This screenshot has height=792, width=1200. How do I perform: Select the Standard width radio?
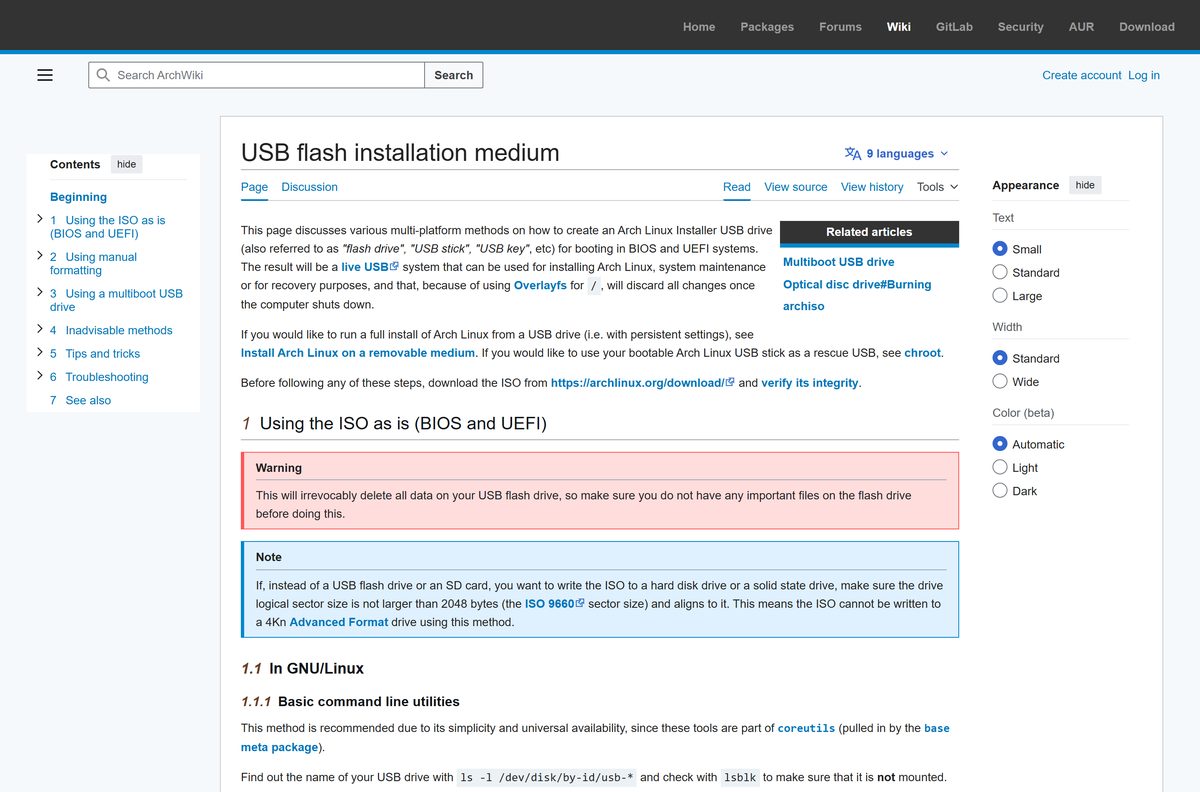tap(1000, 358)
